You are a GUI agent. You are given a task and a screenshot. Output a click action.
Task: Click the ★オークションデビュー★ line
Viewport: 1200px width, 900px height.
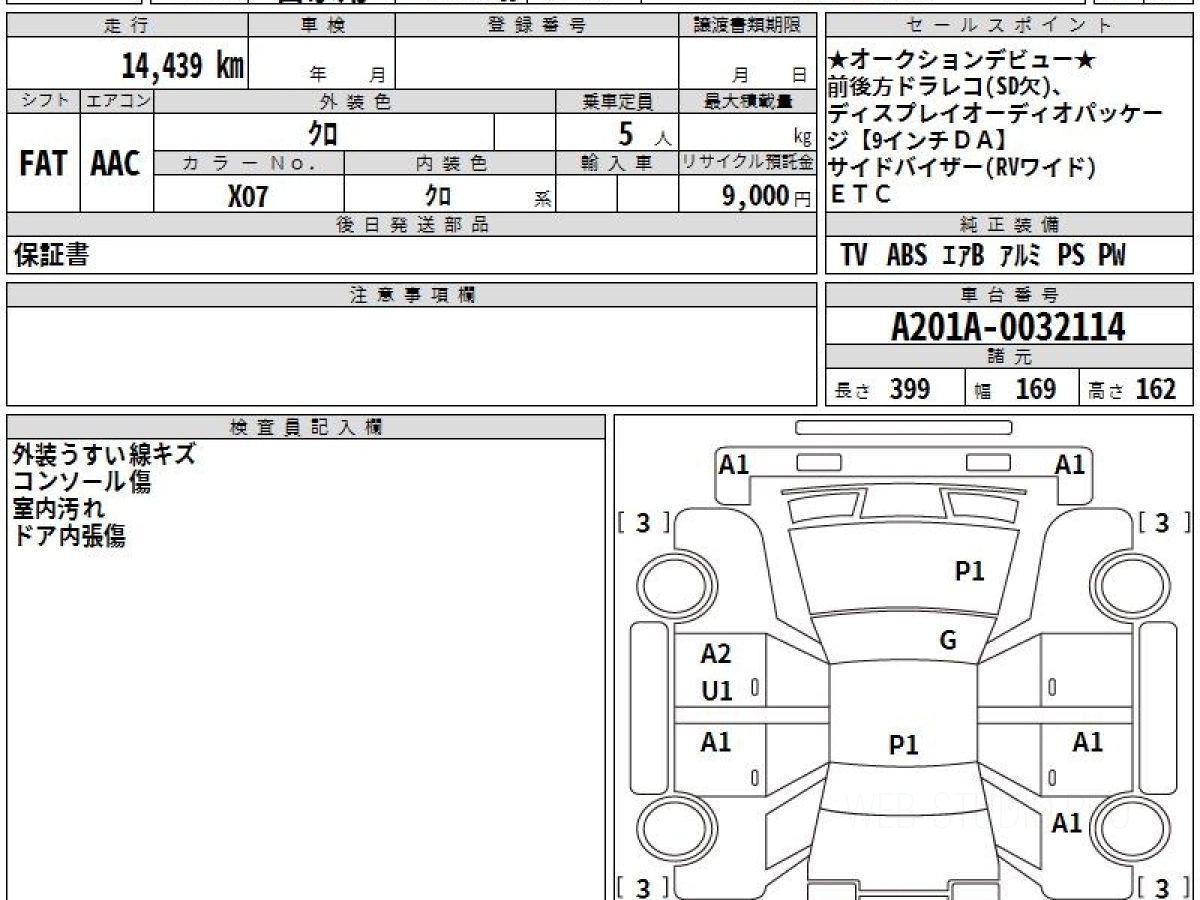click(962, 62)
